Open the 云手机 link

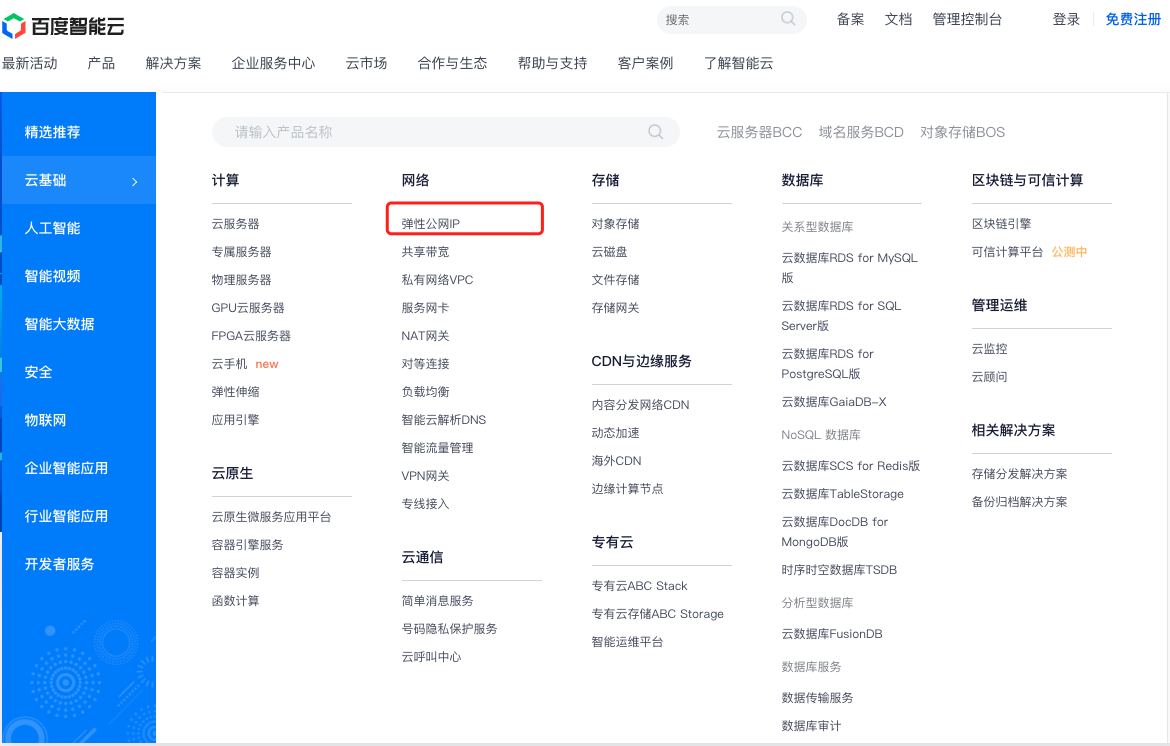[229, 364]
